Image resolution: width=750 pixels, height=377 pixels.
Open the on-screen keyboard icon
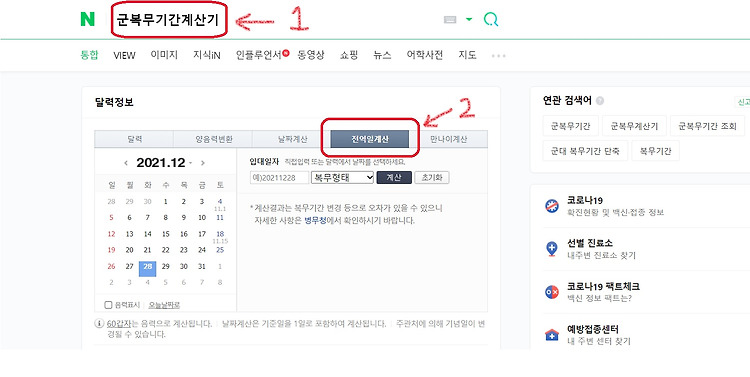point(450,19)
